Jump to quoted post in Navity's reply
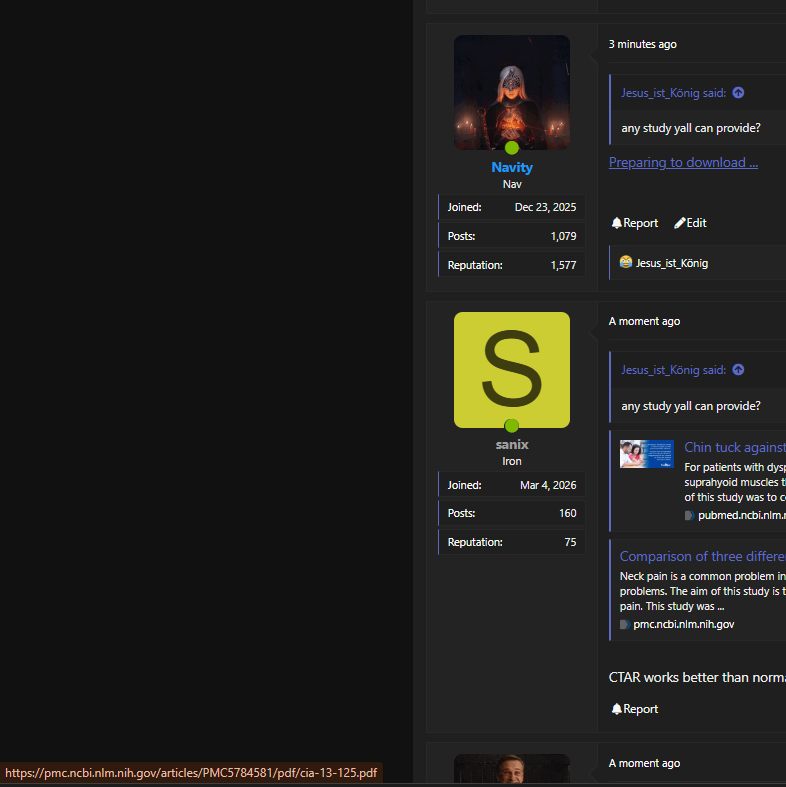Image resolution: width=786 pixels, height=787 pixels. [x=738, y=93]
